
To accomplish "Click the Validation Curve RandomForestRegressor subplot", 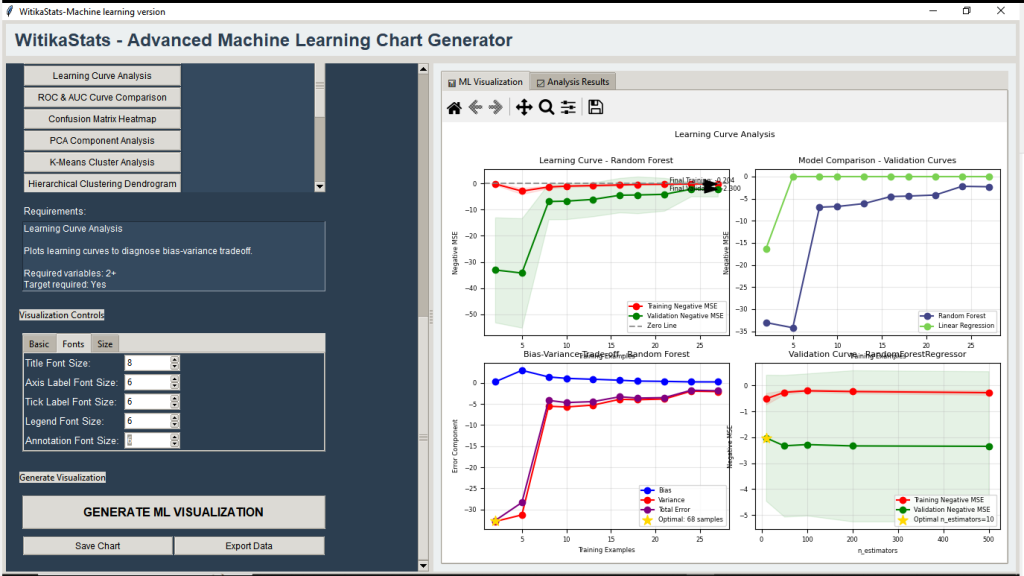I will (x=878, y=446).
